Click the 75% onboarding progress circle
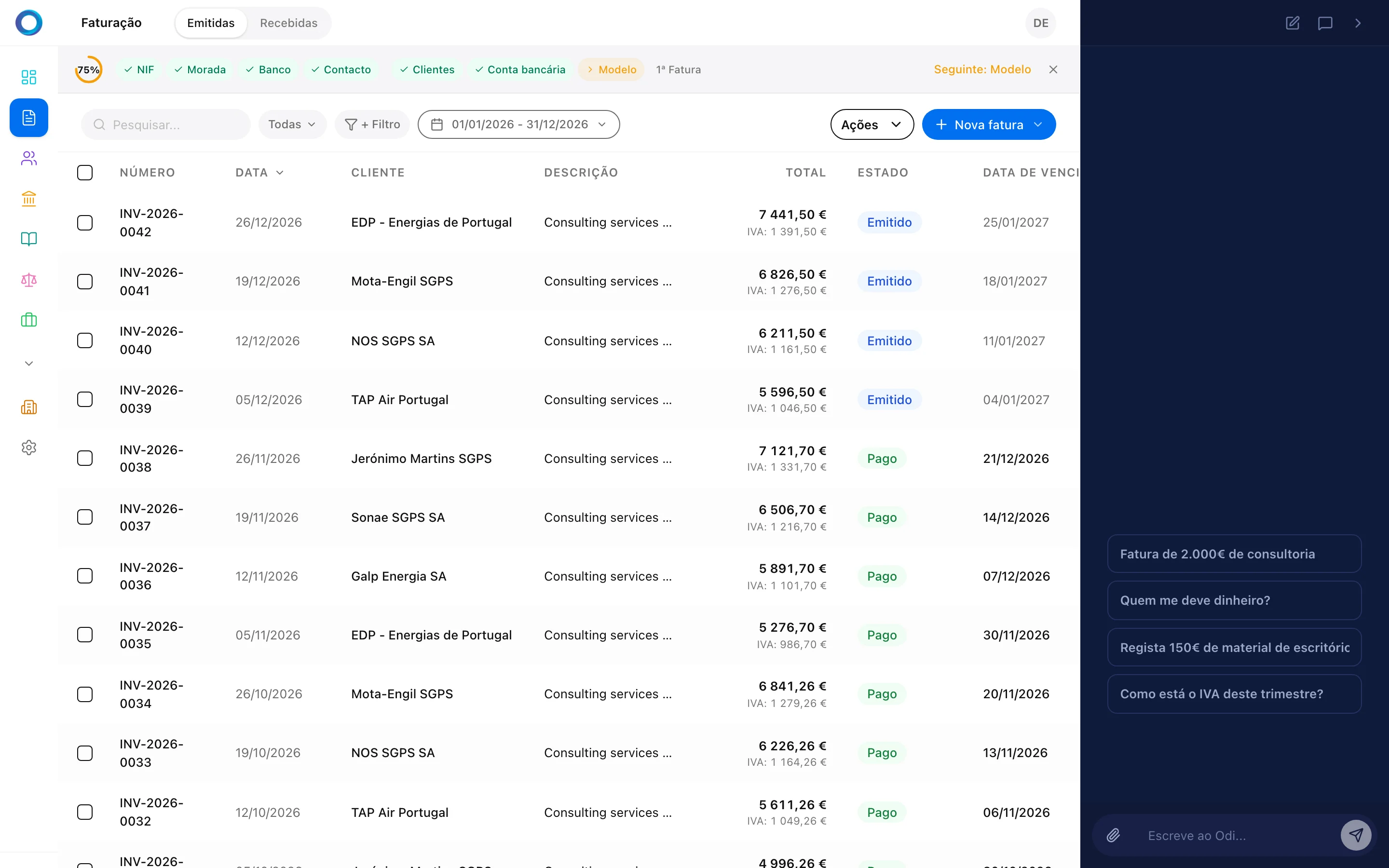 click(88, 69)
